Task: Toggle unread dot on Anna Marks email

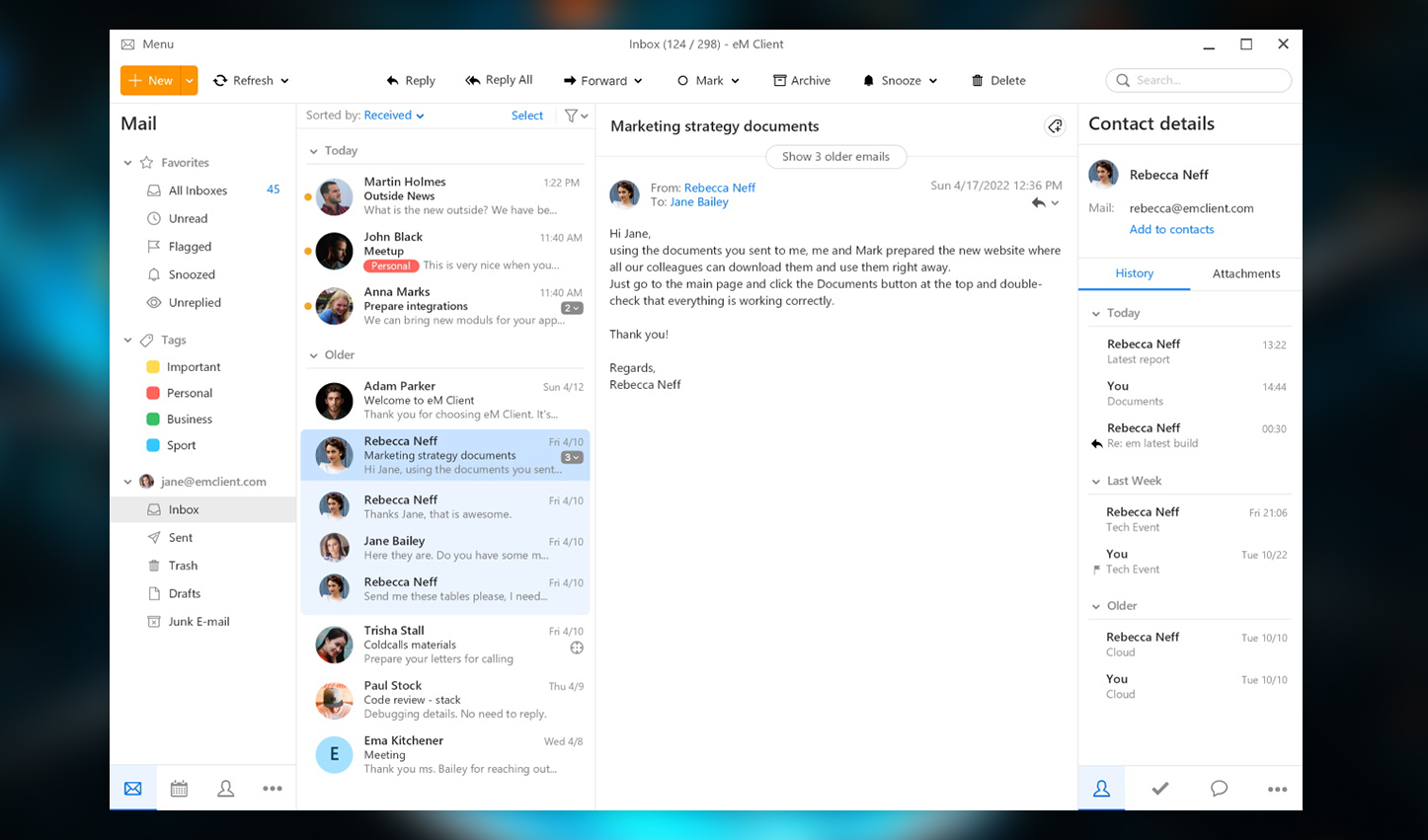Action: (x=308, y=307)
